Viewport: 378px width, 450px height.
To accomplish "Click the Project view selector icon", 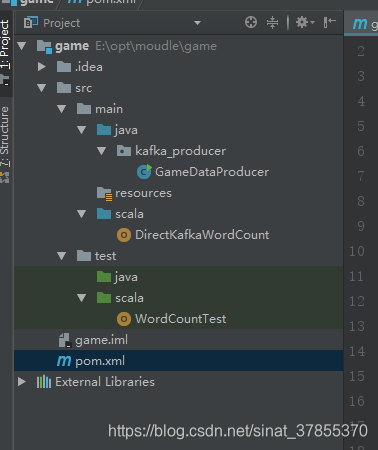I will coord(31,23).
